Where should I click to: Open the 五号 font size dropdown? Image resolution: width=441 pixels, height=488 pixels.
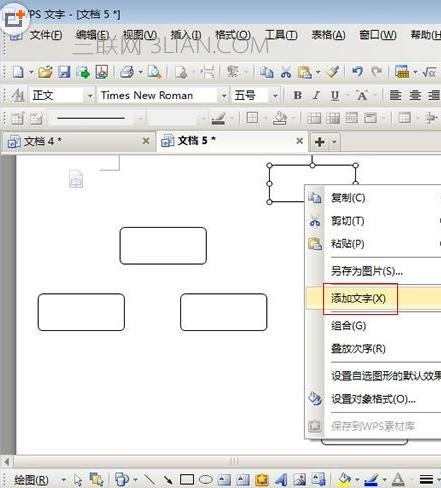pyautogui.click(x=275, y=96)
